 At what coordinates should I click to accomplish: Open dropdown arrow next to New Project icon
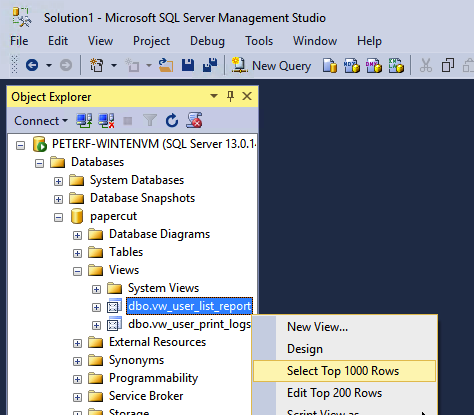114,65
